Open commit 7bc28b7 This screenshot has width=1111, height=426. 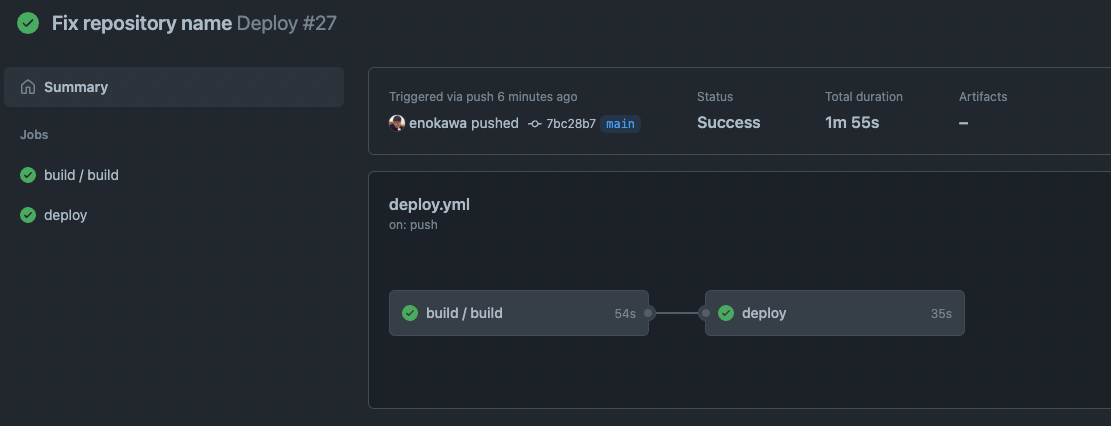pyautogui.click(x=570, y=124)
